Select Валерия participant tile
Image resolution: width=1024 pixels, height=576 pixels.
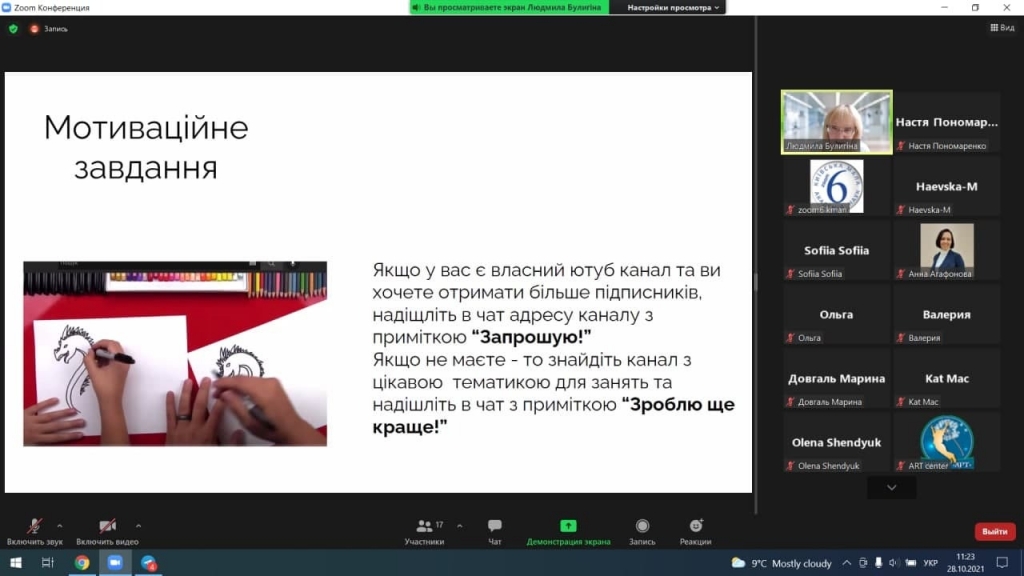pyautogui.click(x=947, y=314)
